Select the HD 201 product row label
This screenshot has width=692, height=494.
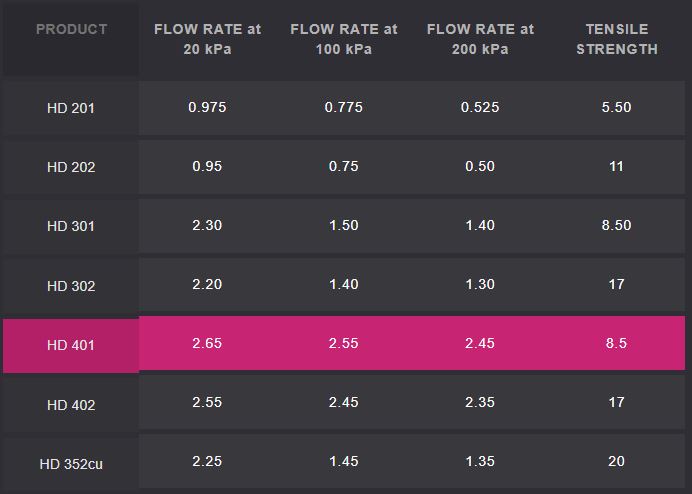click(71, 108)
